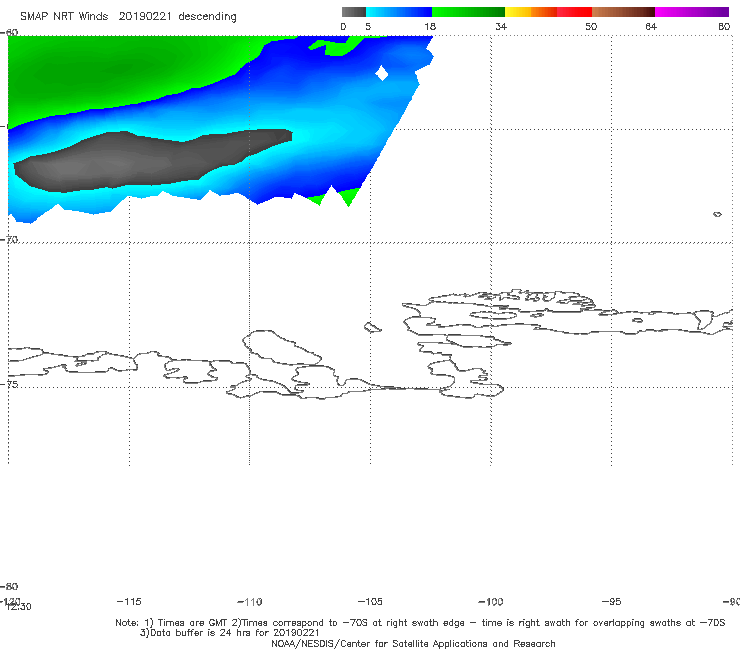Click the gray segment of the color bar
Viewport: 740px width, 650px height.
pos(353,12)
